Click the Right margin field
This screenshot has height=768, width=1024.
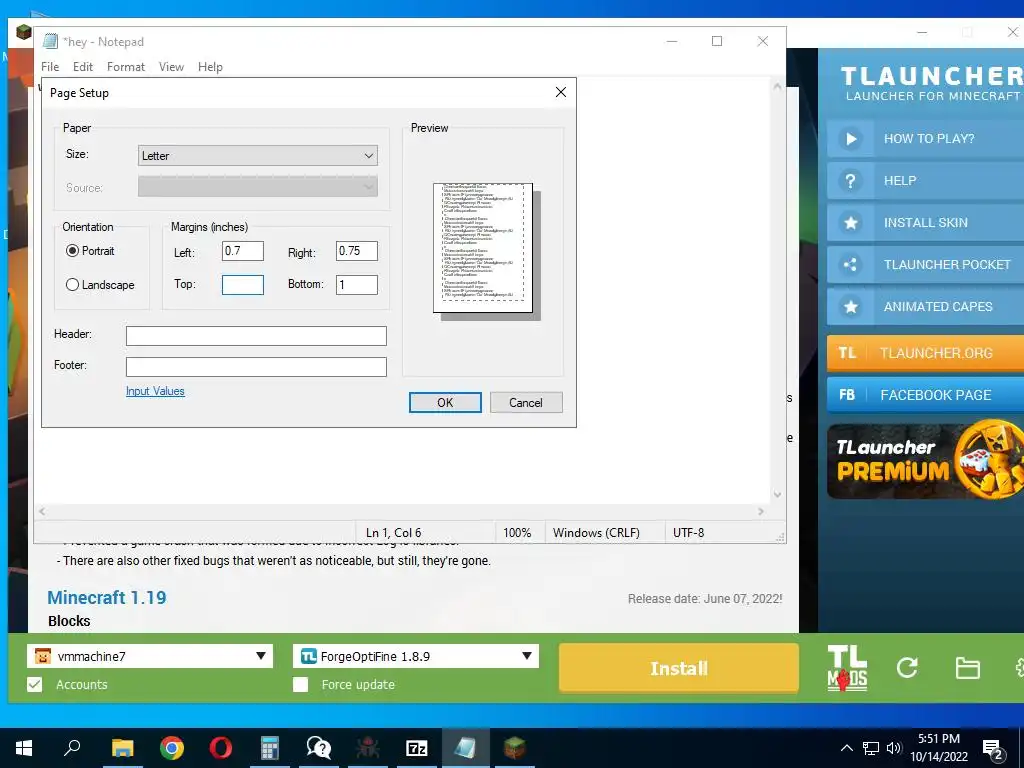pos(357,251)
